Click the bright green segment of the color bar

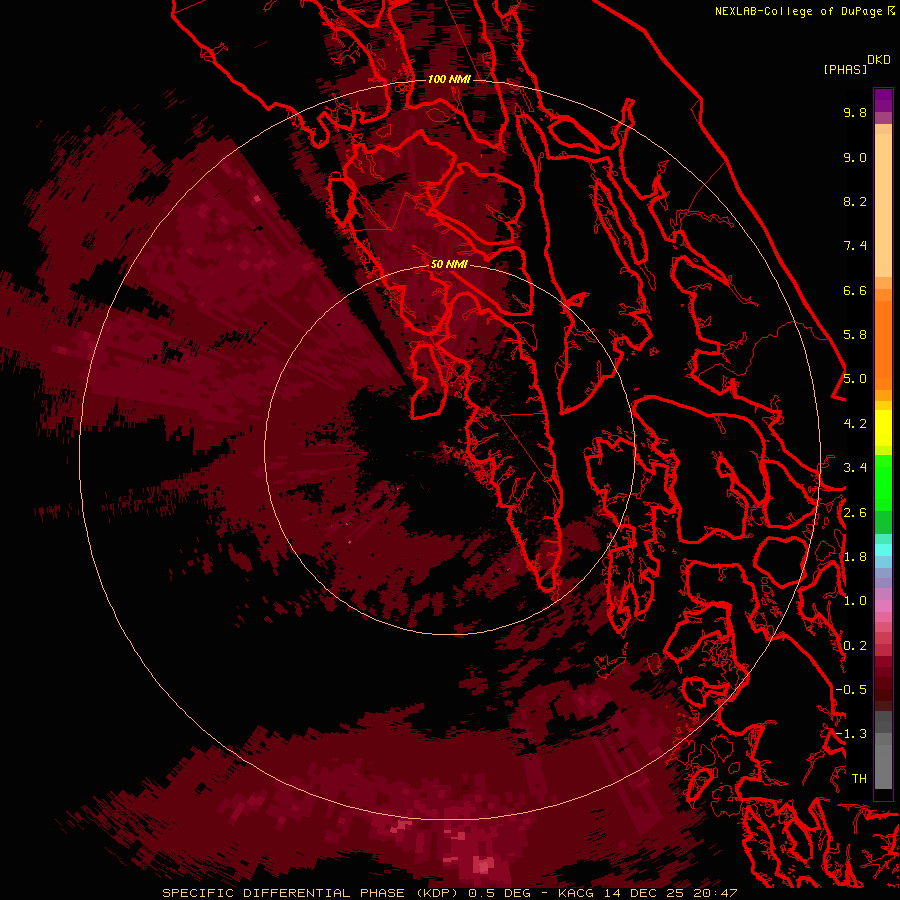coord(883,482)
